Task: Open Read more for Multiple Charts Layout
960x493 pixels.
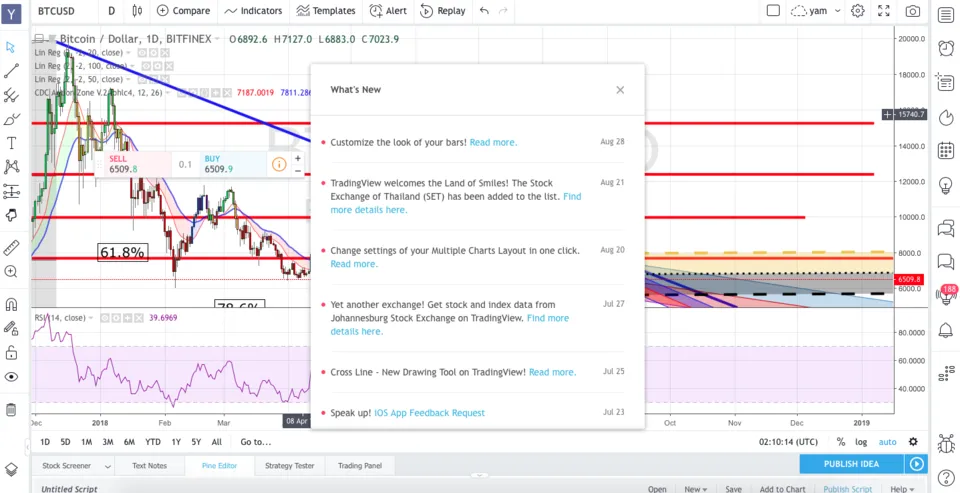Action: click(x=354, y=264)
